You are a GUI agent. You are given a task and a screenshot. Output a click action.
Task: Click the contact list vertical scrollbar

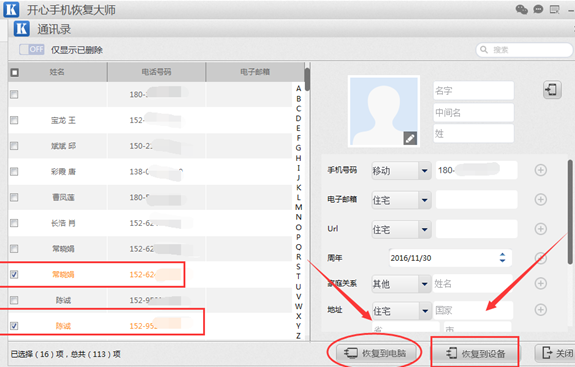click(x=307, y=80)
